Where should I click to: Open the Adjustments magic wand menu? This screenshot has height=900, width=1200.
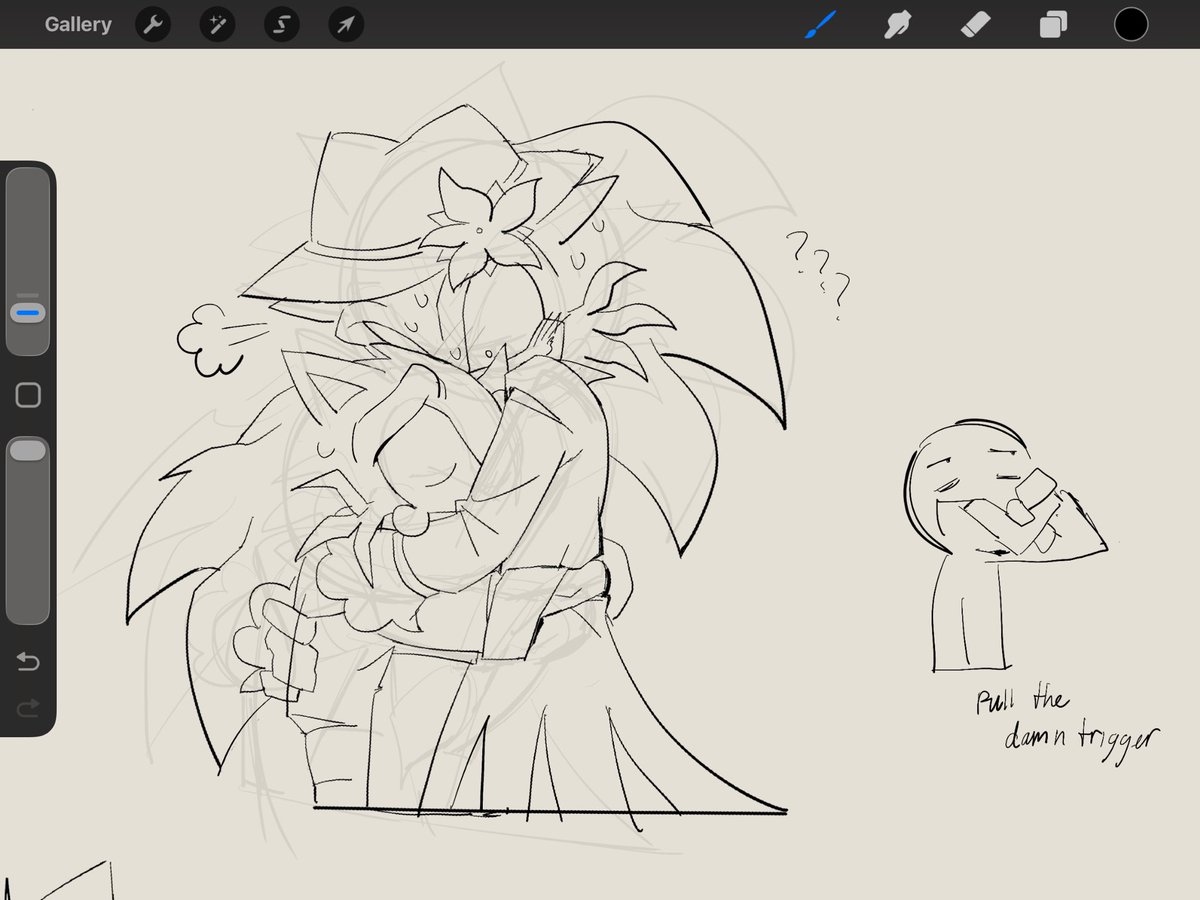tap(217, 24)
